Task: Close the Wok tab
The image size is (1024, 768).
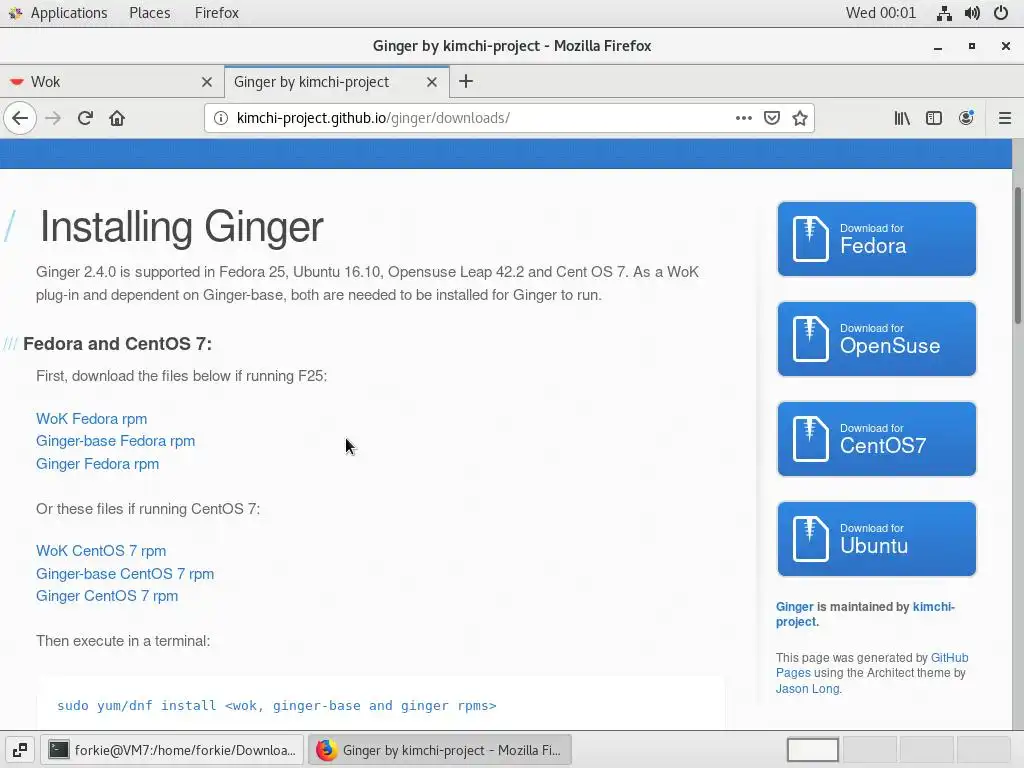Action: (x=207, y=82)
